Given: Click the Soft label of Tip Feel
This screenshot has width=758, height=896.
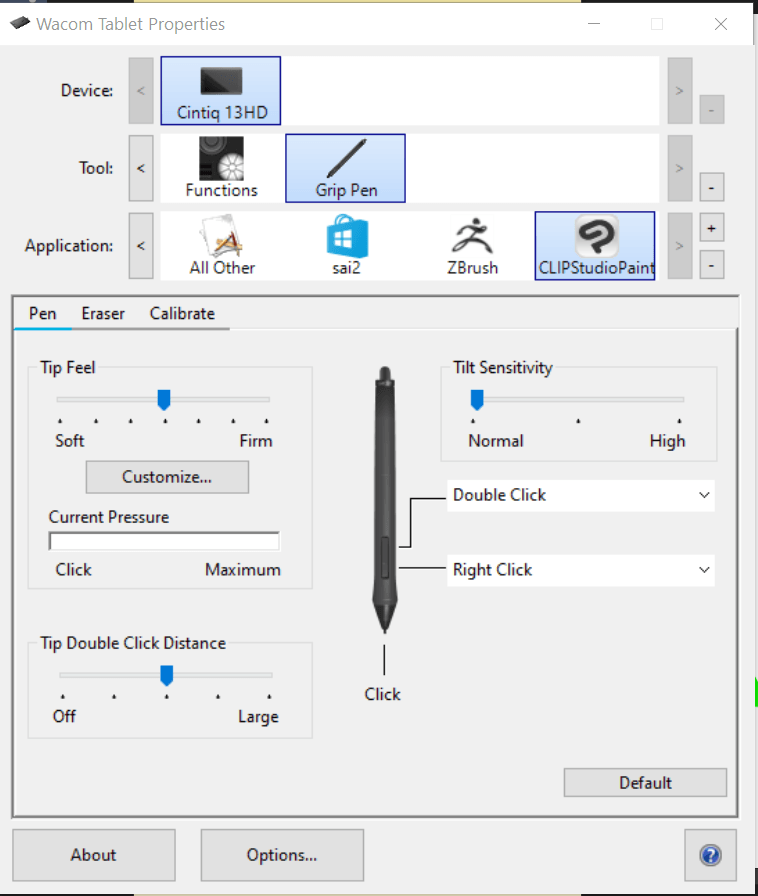Looking at the screenshot, I should [x=70, y=441].
